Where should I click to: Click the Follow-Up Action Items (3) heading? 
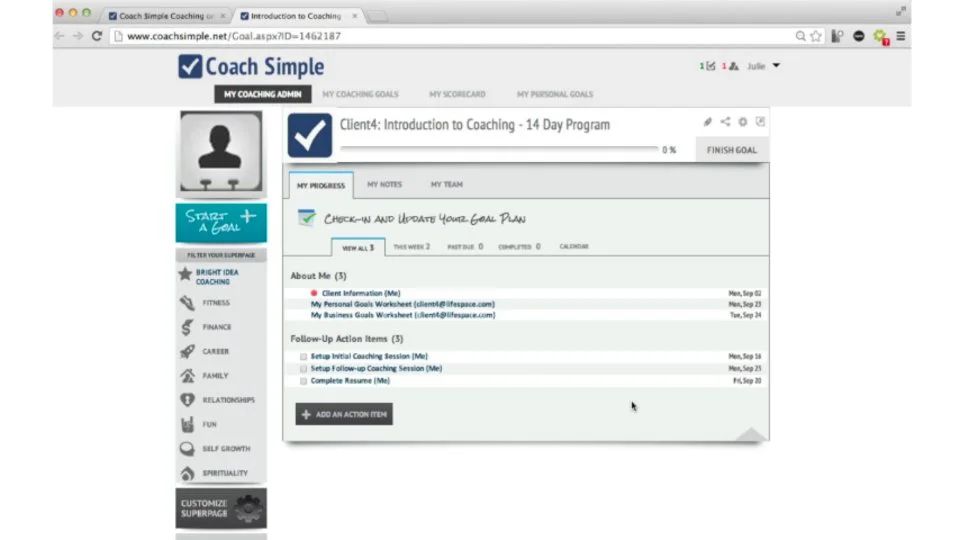pos(347,339)
